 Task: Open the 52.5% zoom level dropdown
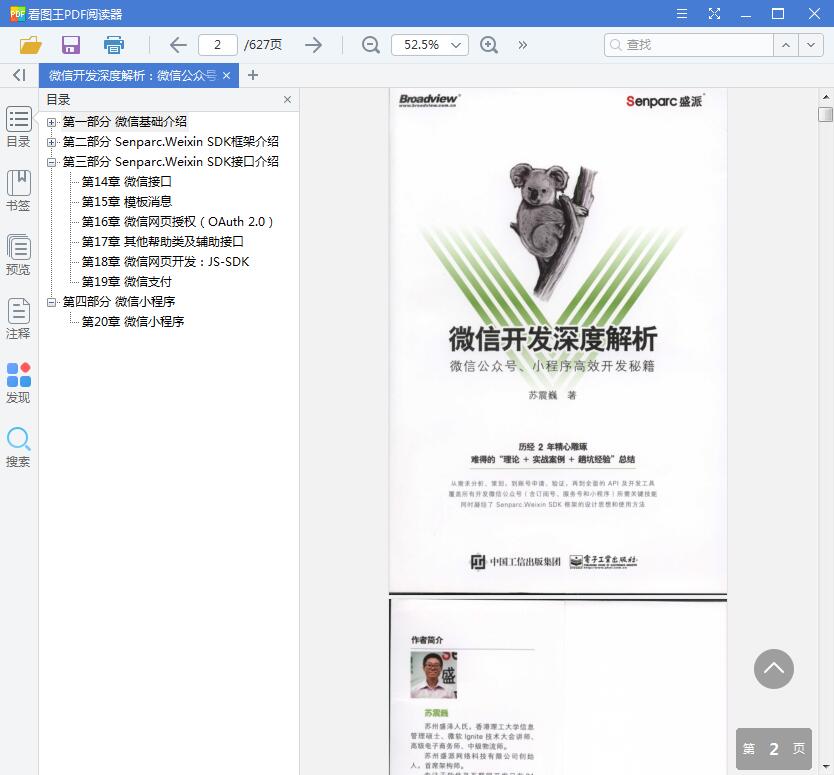(429, 45)
